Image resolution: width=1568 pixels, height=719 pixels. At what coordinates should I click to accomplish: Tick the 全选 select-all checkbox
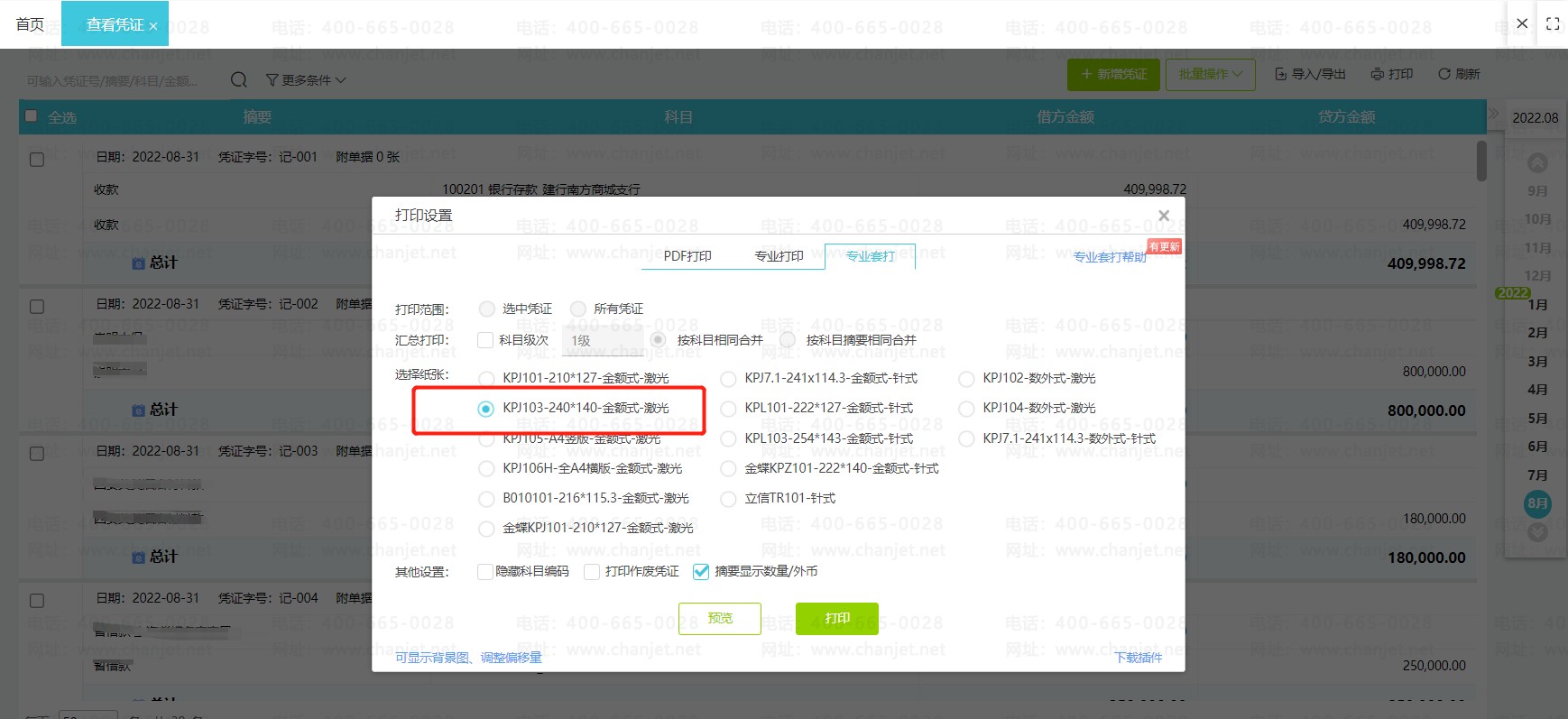coord(32,115)
